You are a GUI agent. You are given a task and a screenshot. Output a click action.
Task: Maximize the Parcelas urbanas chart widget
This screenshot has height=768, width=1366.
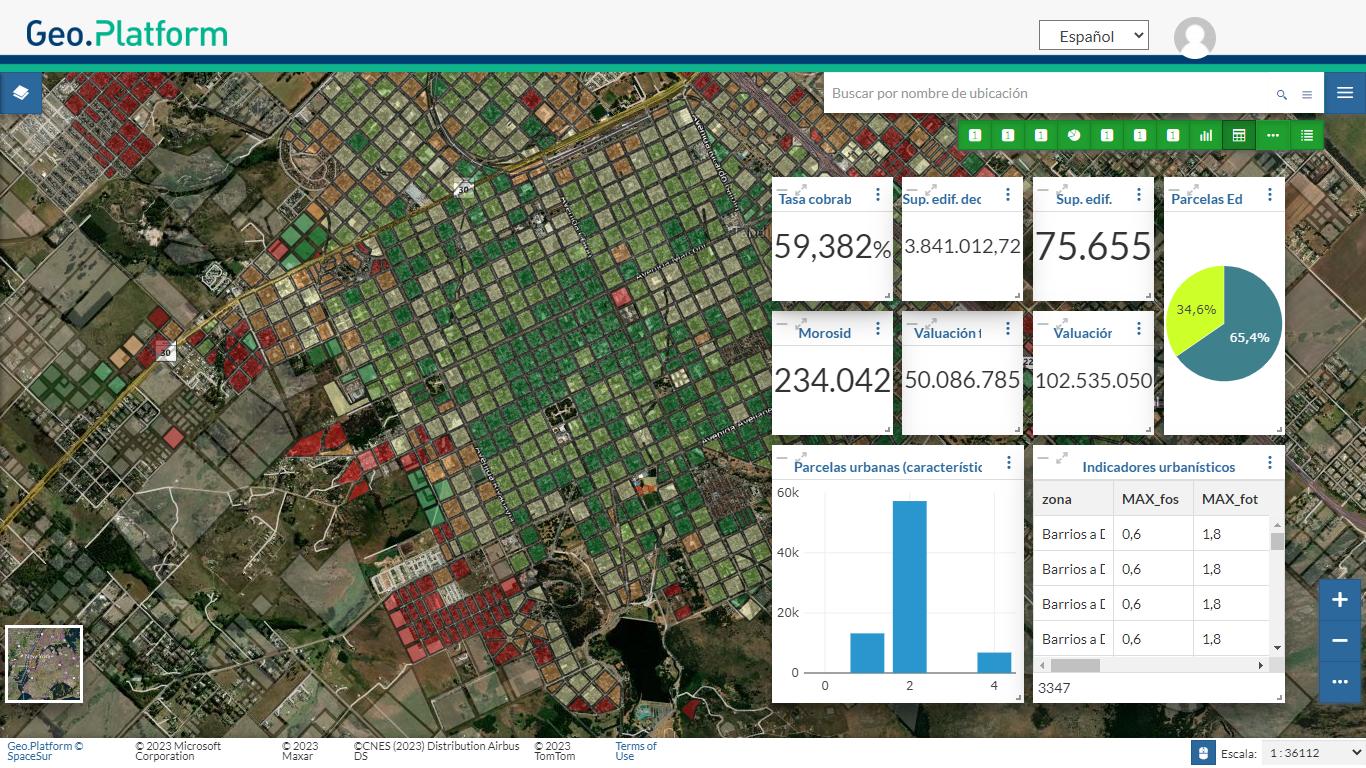pos(800,457)
